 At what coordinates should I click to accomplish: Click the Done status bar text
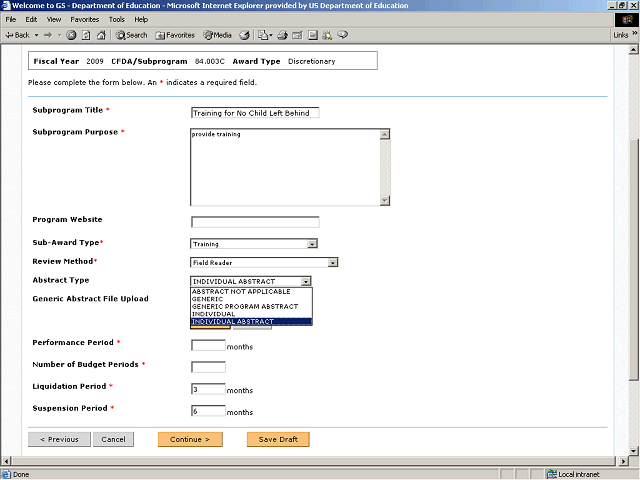21,474
